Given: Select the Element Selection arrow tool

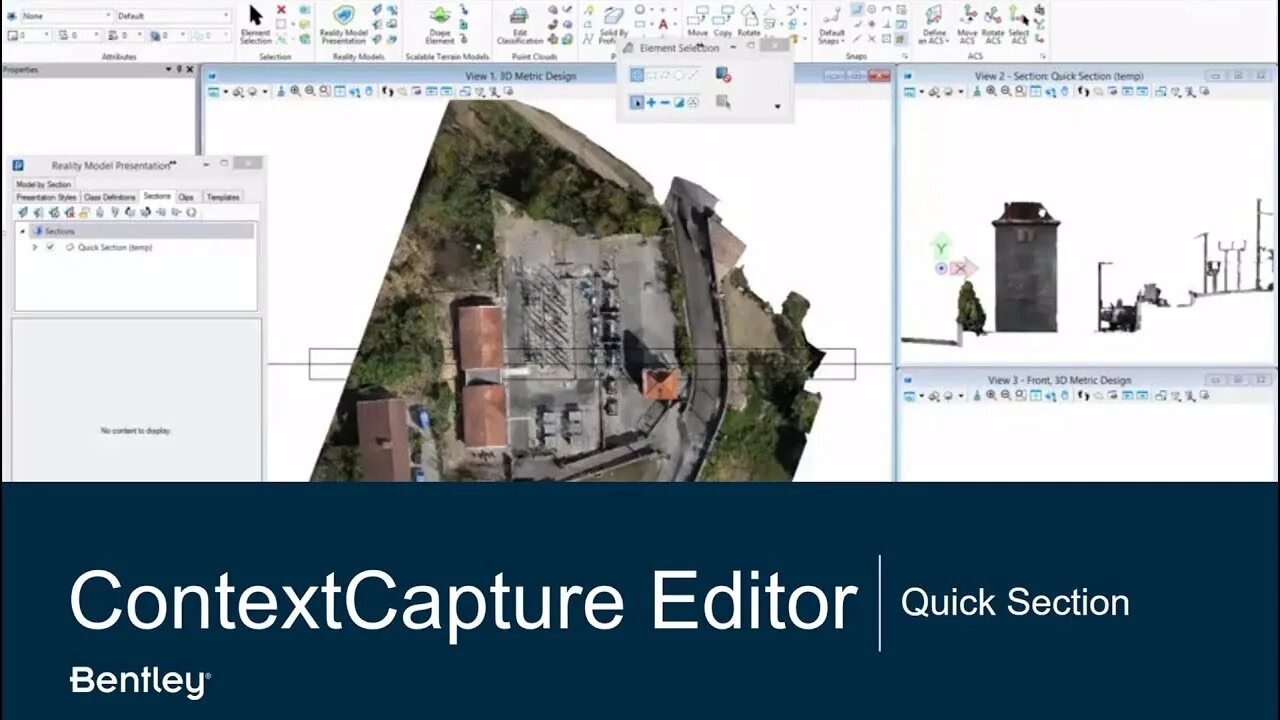Looking at the screenshot, I should 256,24.
